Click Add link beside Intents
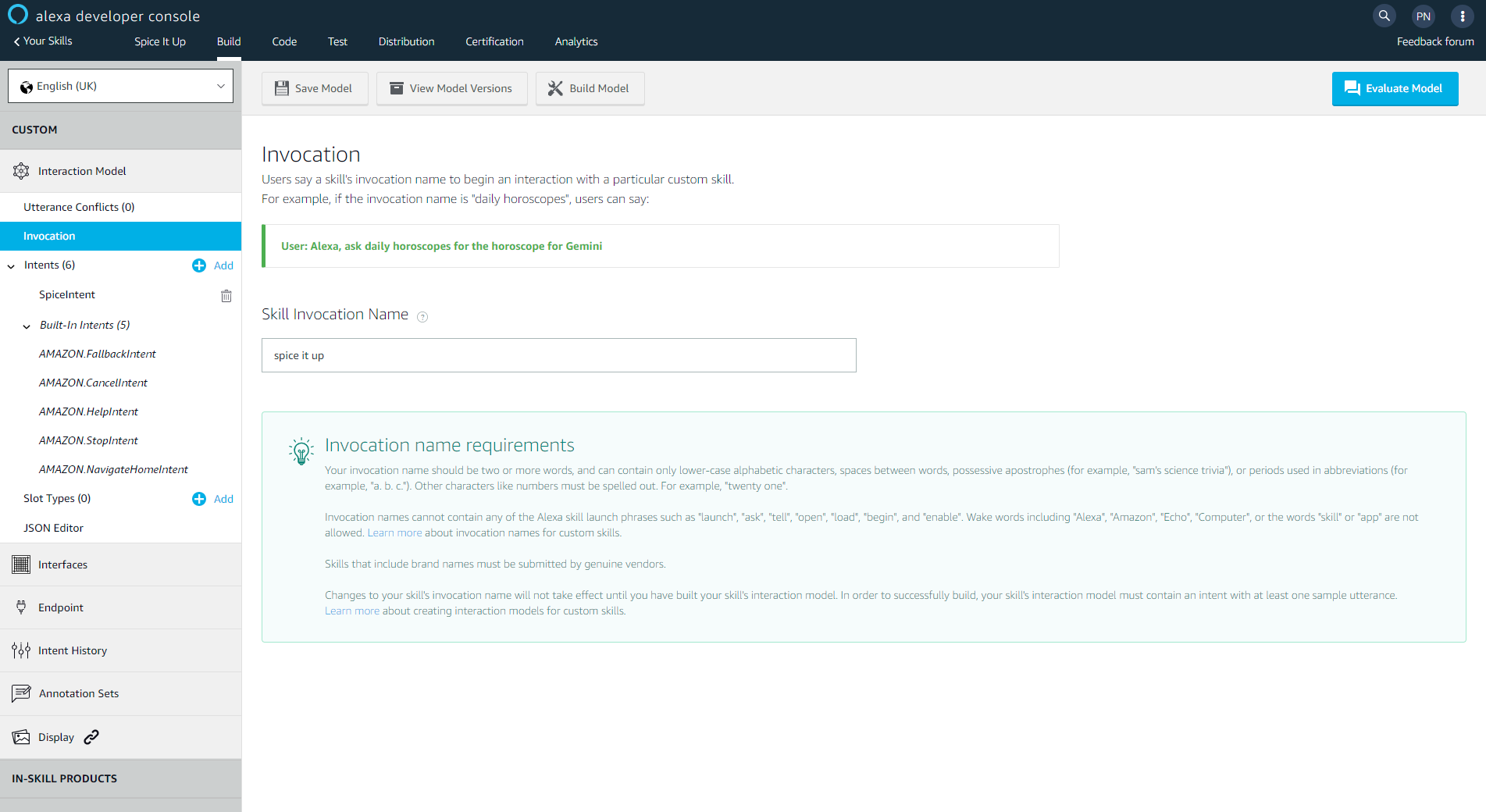 point(223,265)
